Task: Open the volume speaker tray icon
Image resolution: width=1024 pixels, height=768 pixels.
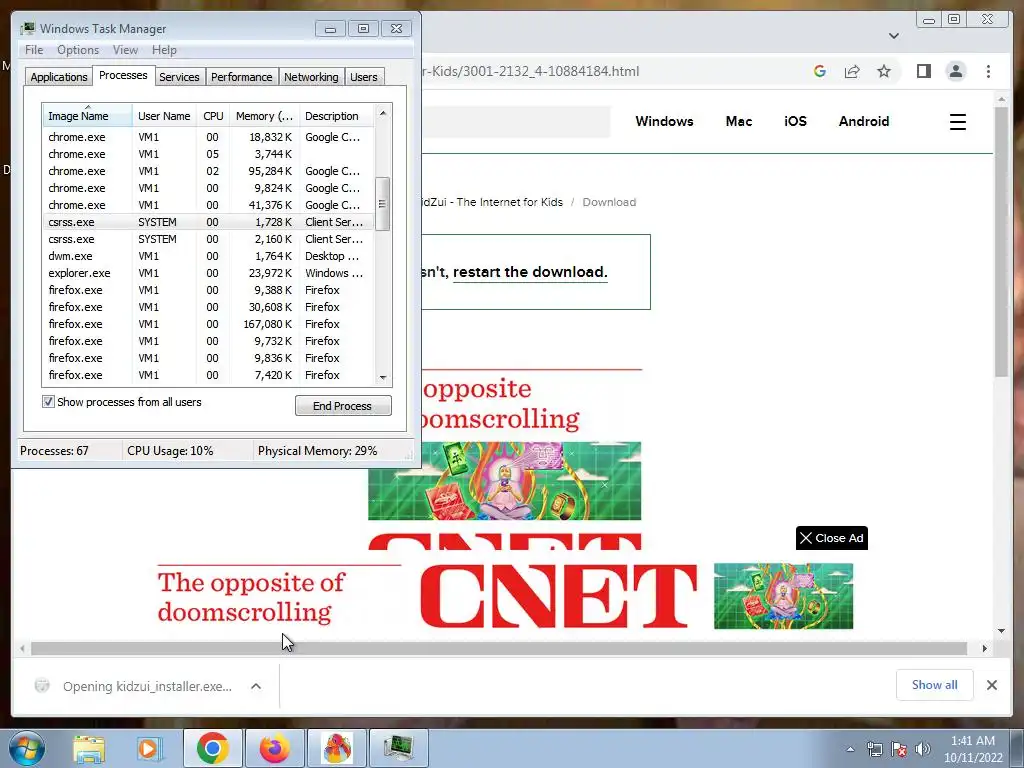Action: pyautogui.click(x=923, y=749)
